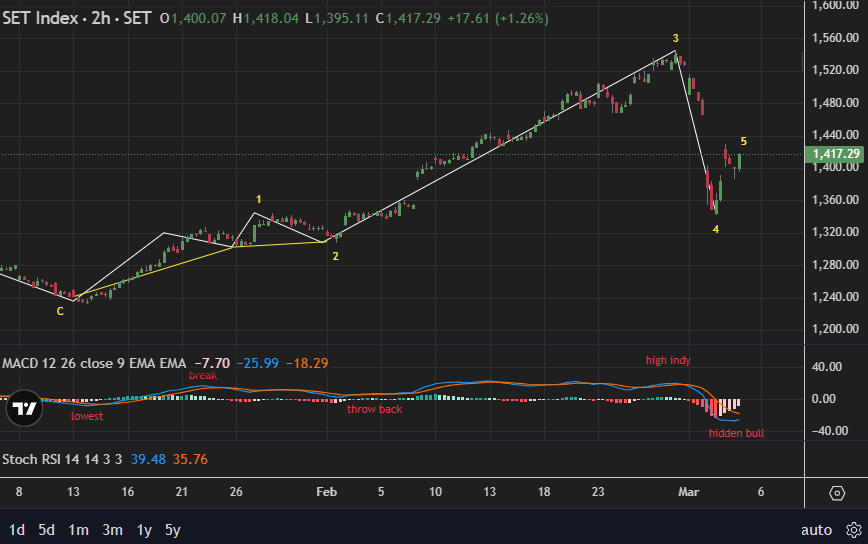Click the -40.00 MACD axis label
This screenshot has height=544, width=868.
(x=828, y=431)
